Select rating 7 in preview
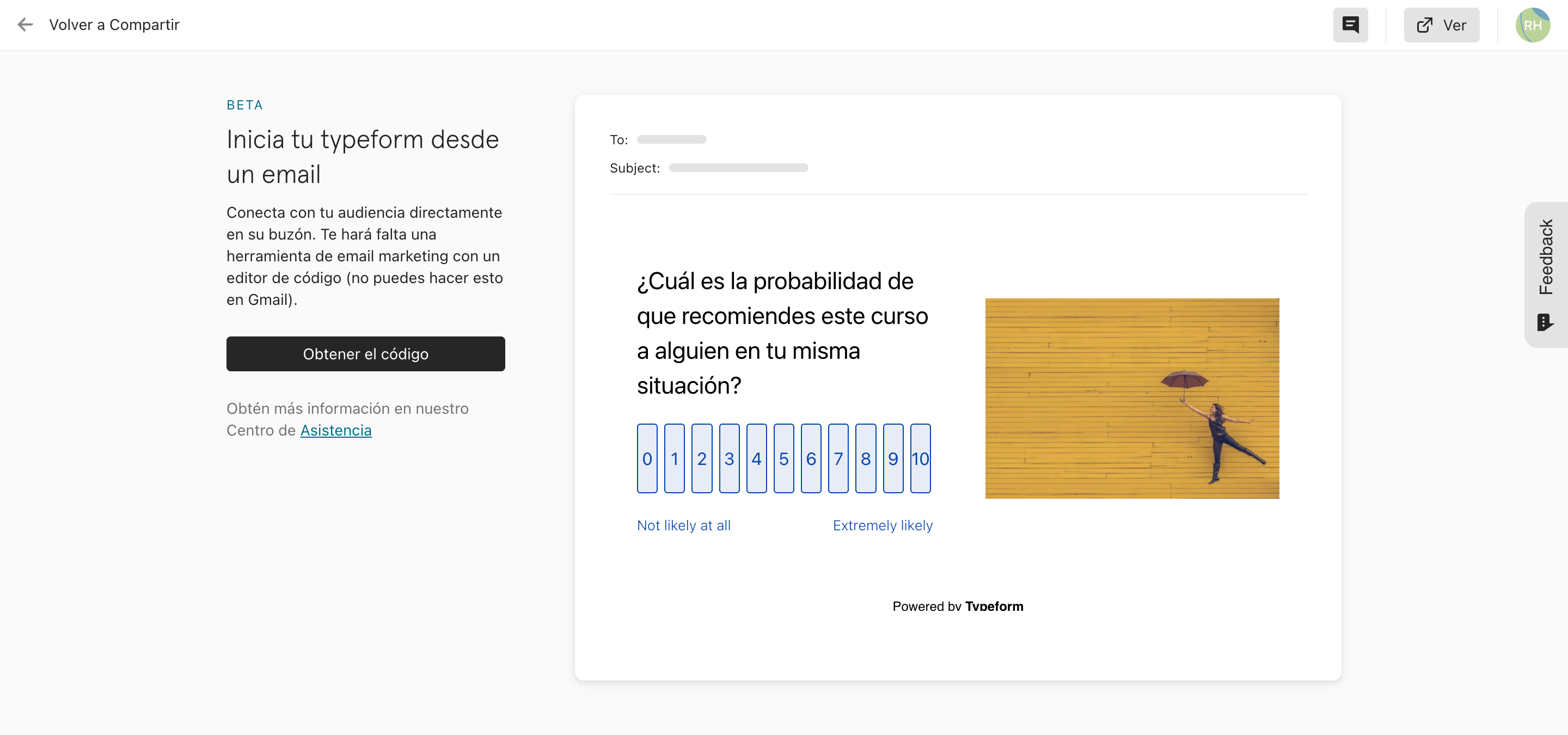The width and height of the screenshot is (1568, 735). tap(838, 458)
